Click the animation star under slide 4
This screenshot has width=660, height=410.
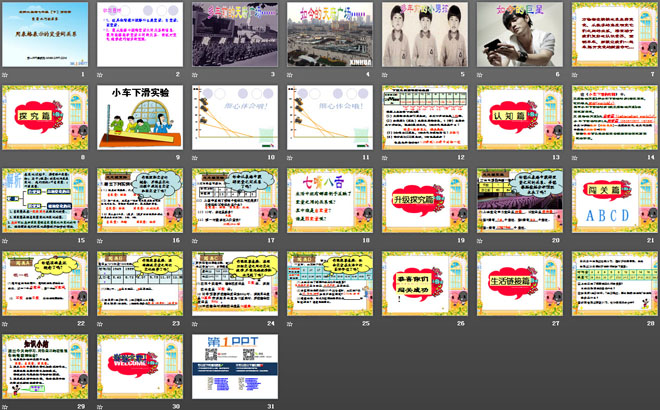pyautogui.click(x=290, y=75)
